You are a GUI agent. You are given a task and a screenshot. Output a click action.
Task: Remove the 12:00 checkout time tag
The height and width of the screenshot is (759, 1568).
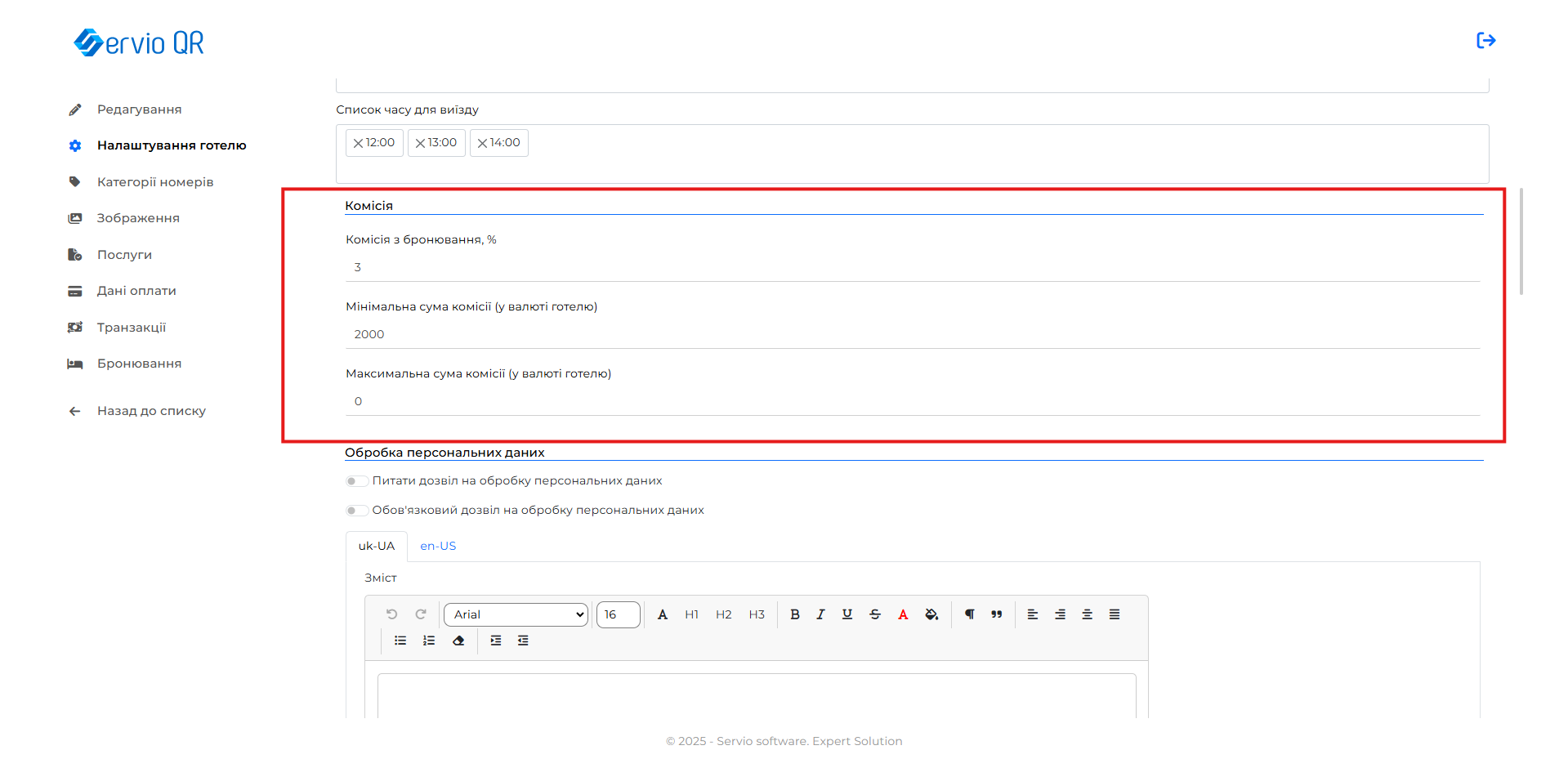358,143
